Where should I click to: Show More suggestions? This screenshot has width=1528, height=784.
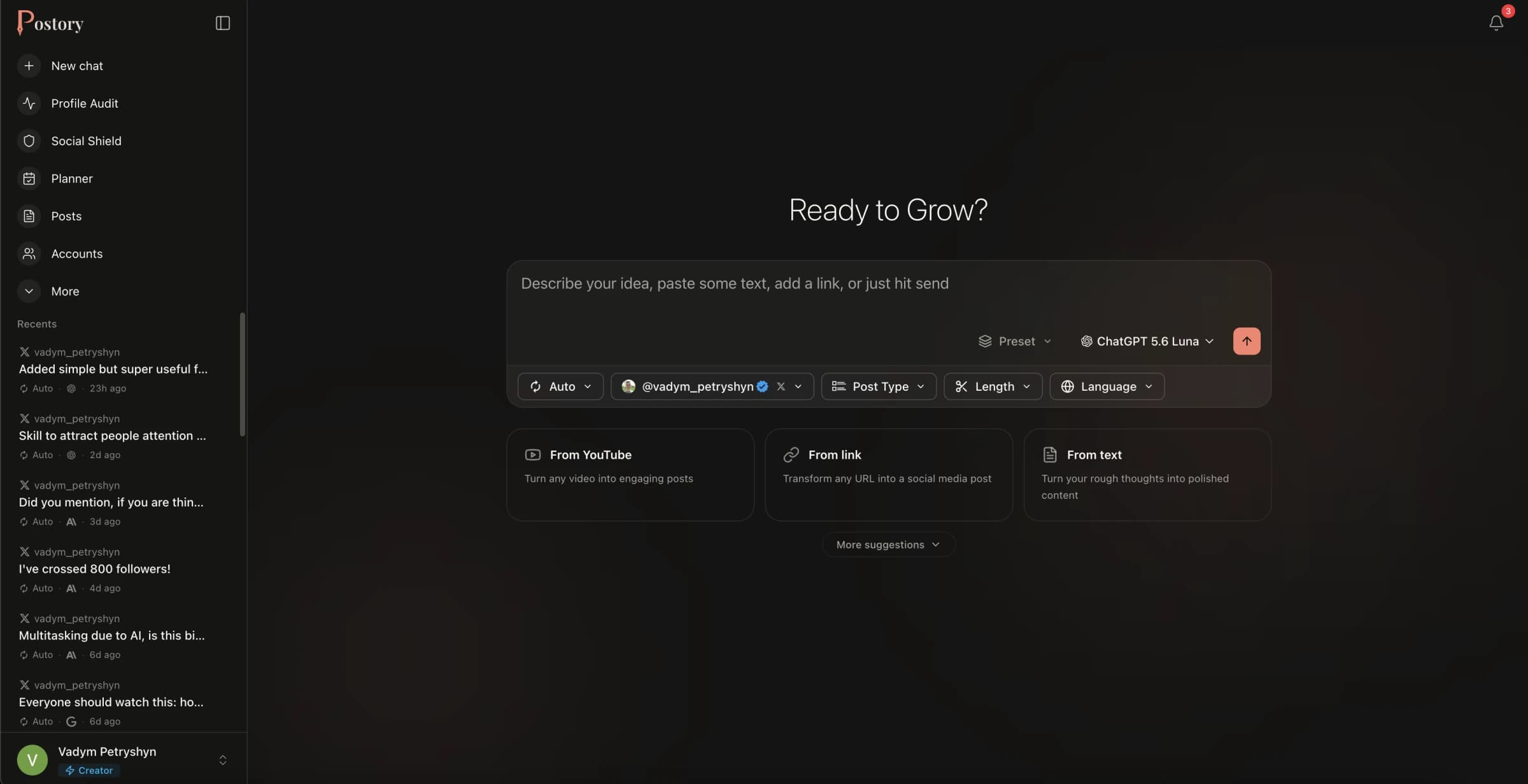tap(888, 545)
